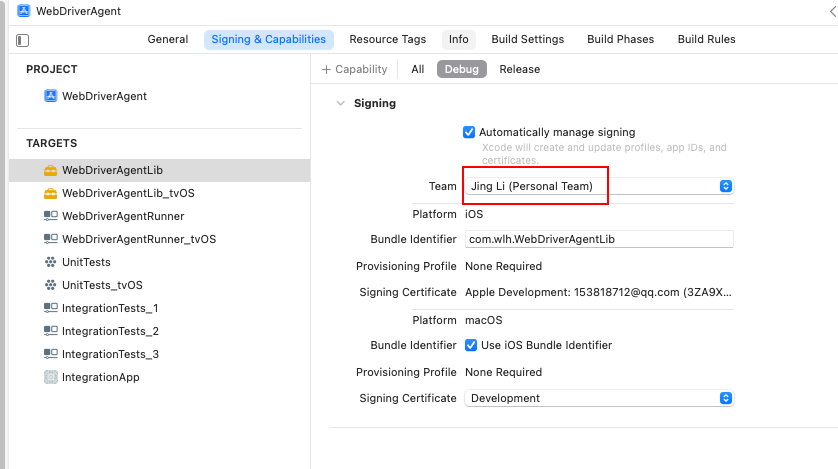This screenshot has height=469, width=838.
Task: Open the Signing Certificate Development dropdown
Action: [726, 398]
